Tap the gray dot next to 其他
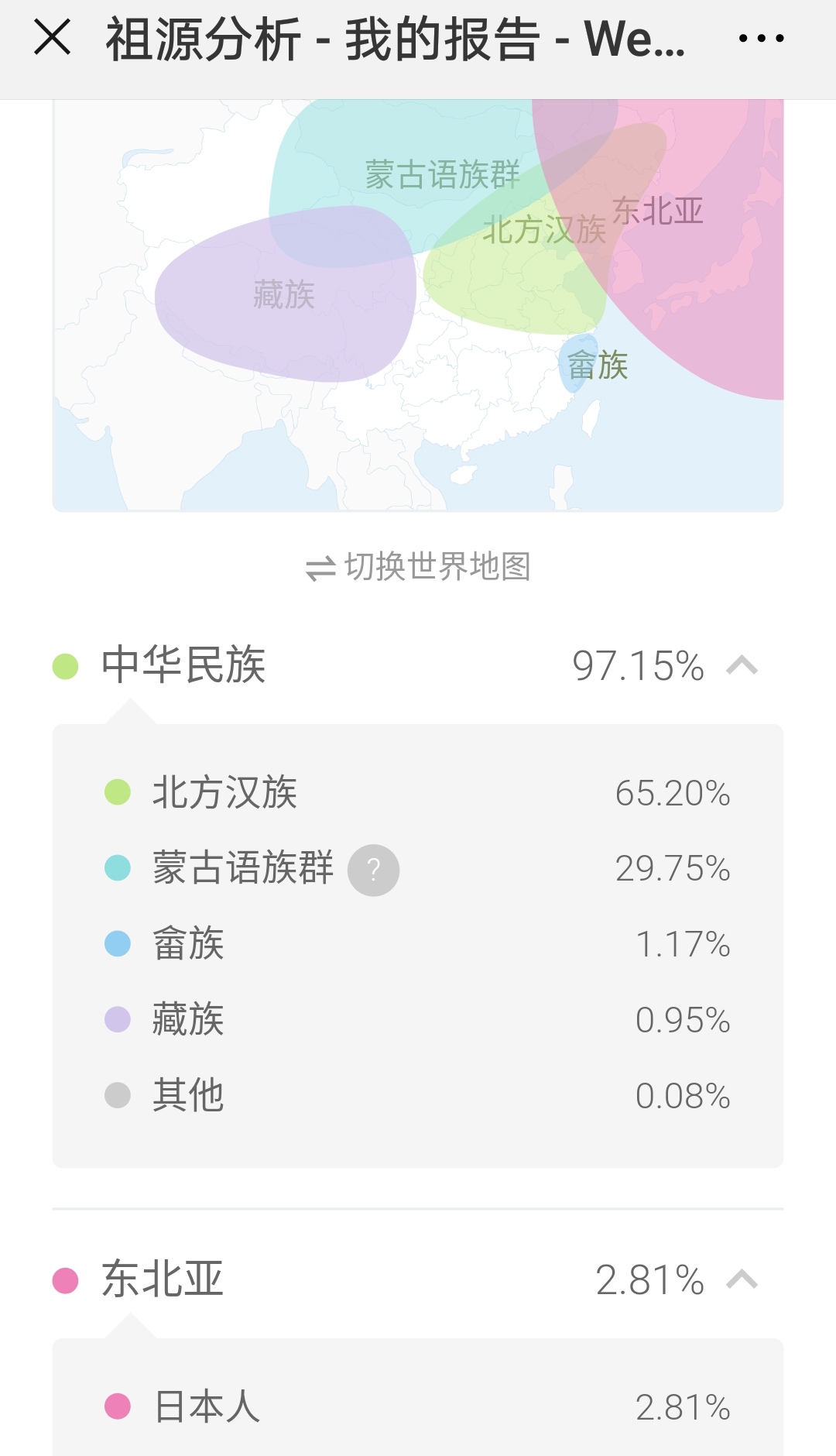The width and height of the screenshot is (836, 1456). click(118, 1095)
